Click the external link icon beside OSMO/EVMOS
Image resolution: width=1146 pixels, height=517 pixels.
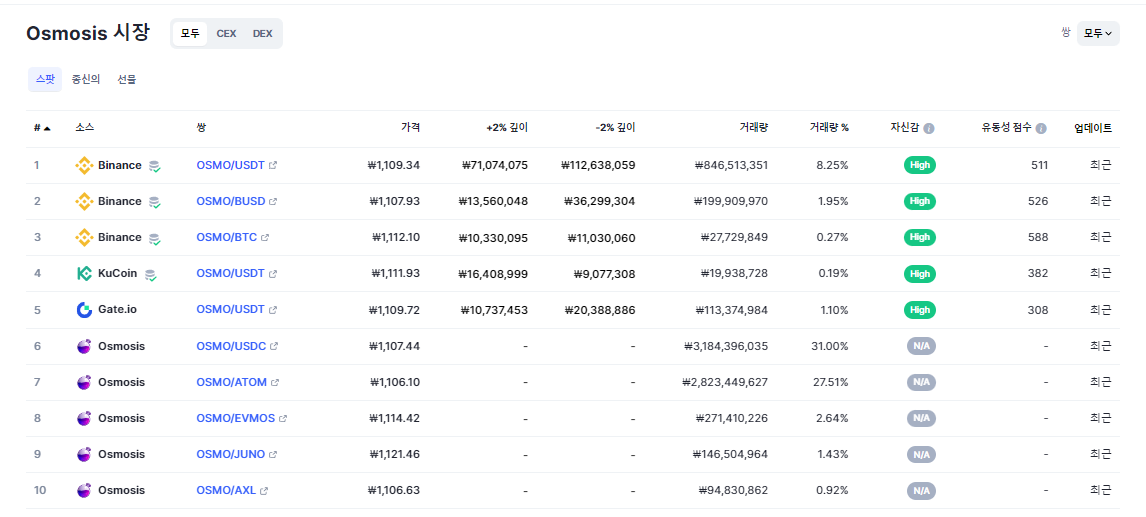[x=283, y=418]
